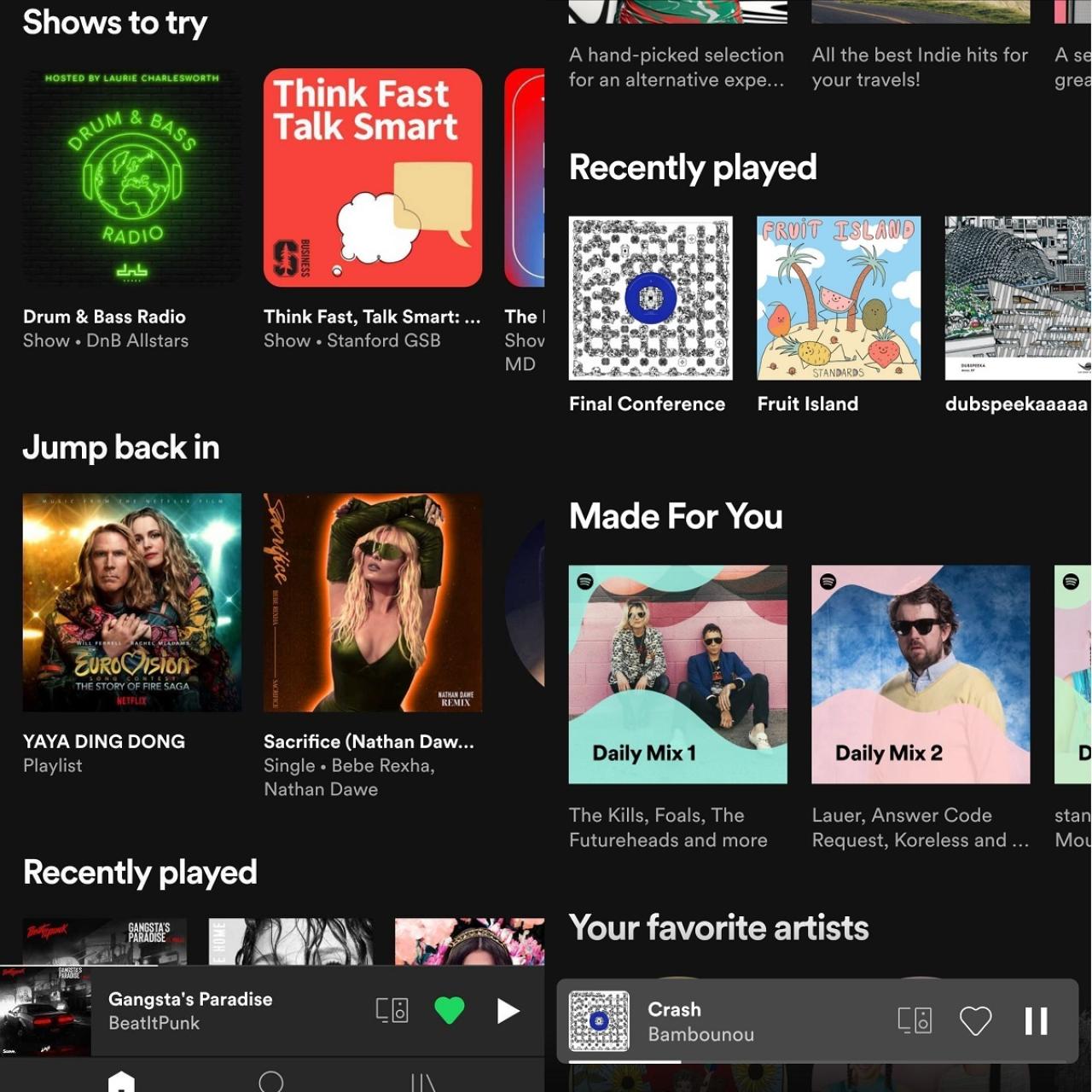
Task: Expand the Made For You section
Action: click(676, 516)
